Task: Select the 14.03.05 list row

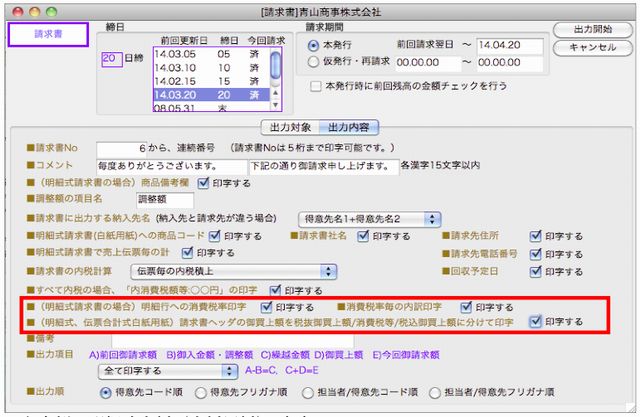Action: [x=211, y=54]
